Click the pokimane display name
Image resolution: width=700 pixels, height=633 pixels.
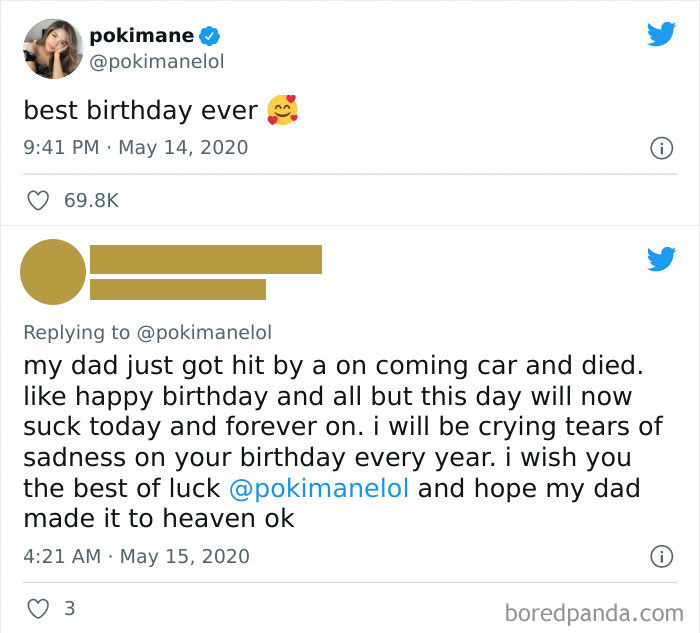click(144, 36)
